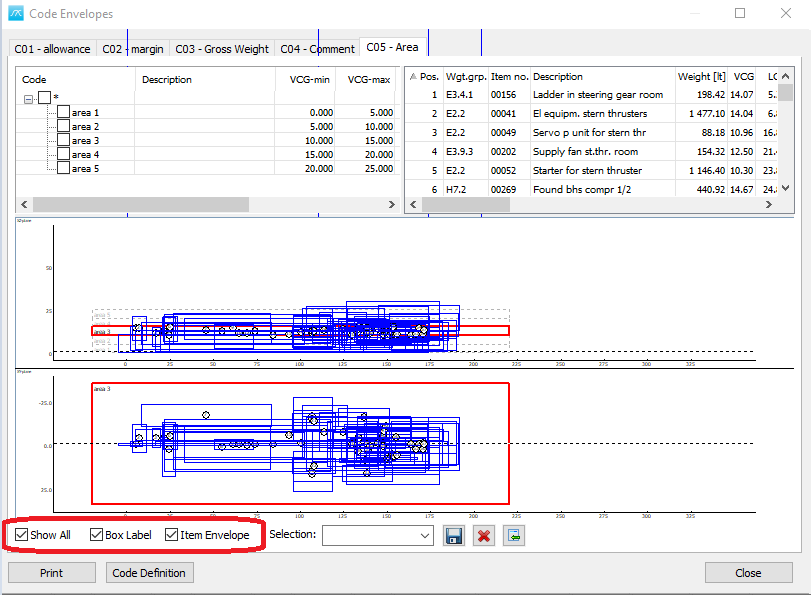Click the Close button at bottom right
The width and height of the screenshot is (812, 595).
tap(747, 573)
